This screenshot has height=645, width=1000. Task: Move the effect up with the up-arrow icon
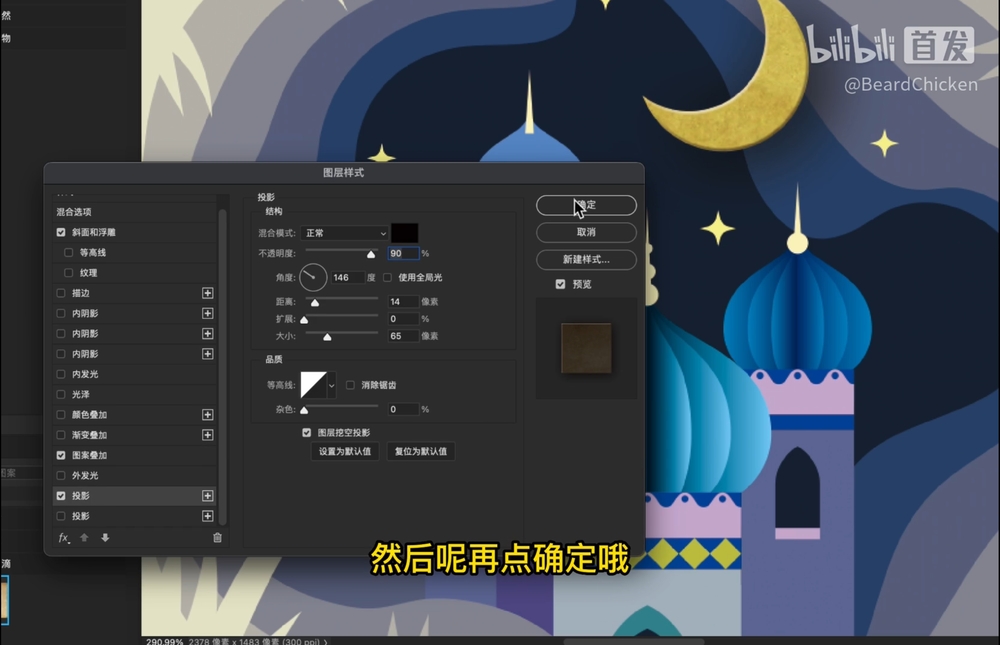[x=84, y=538]
